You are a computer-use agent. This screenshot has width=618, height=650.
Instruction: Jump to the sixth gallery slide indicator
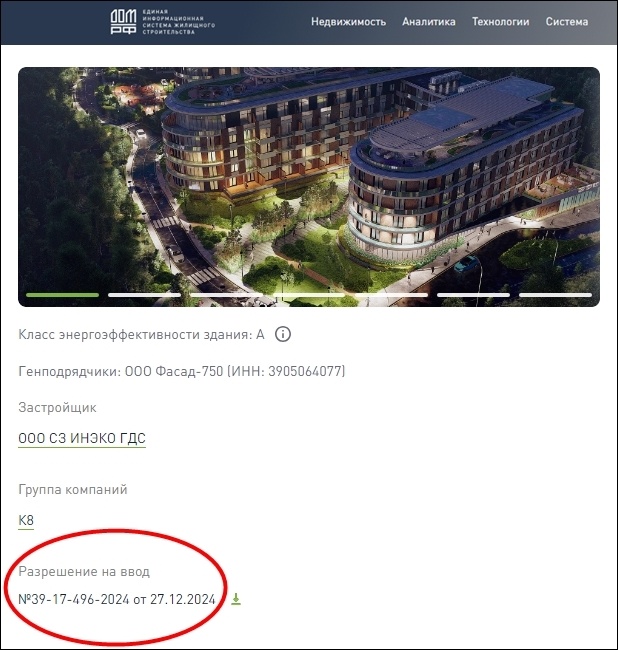473,295
